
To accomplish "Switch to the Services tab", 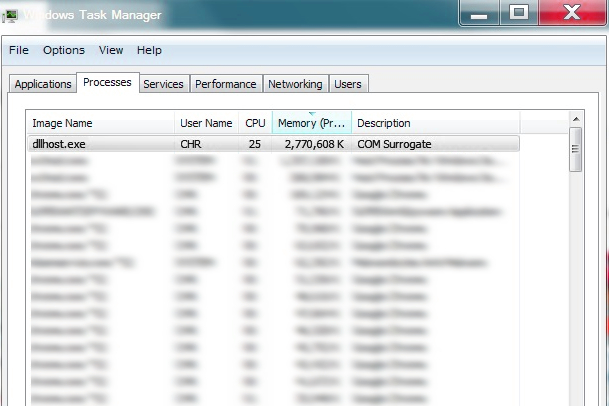I will coord(164,84).
